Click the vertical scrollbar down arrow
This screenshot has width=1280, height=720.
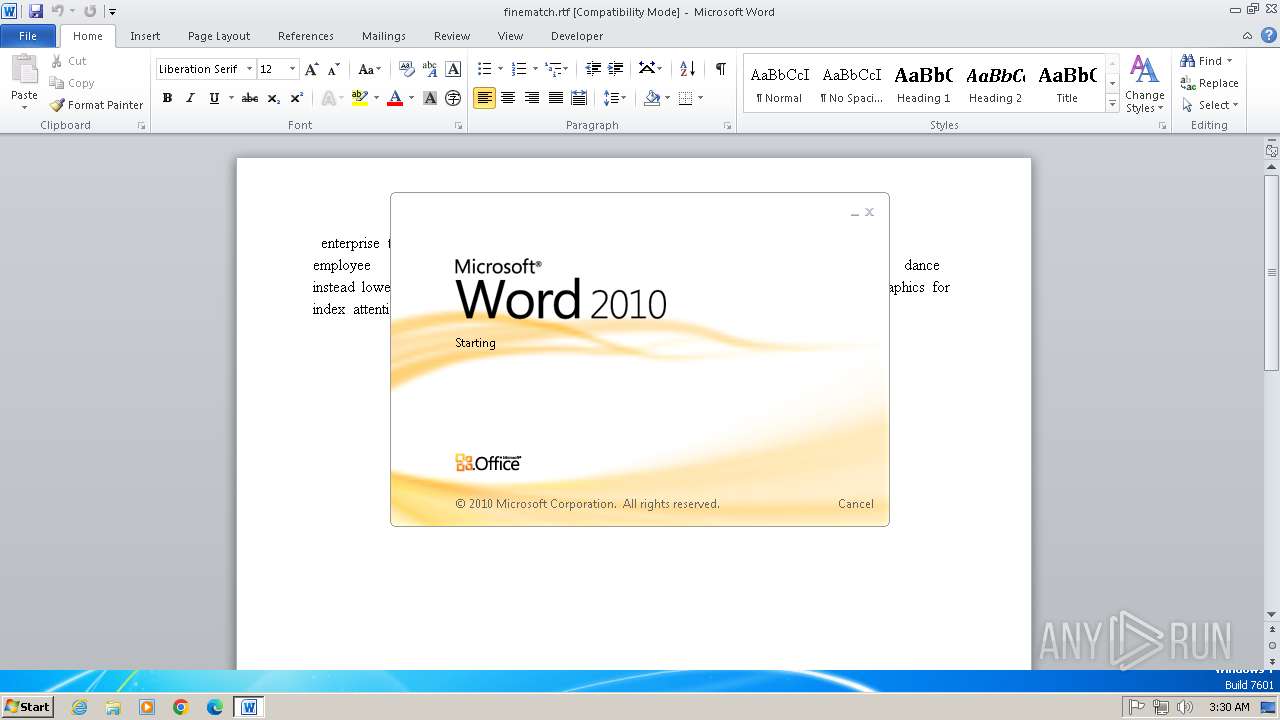pyautogui.click(x=1271, y=615)
